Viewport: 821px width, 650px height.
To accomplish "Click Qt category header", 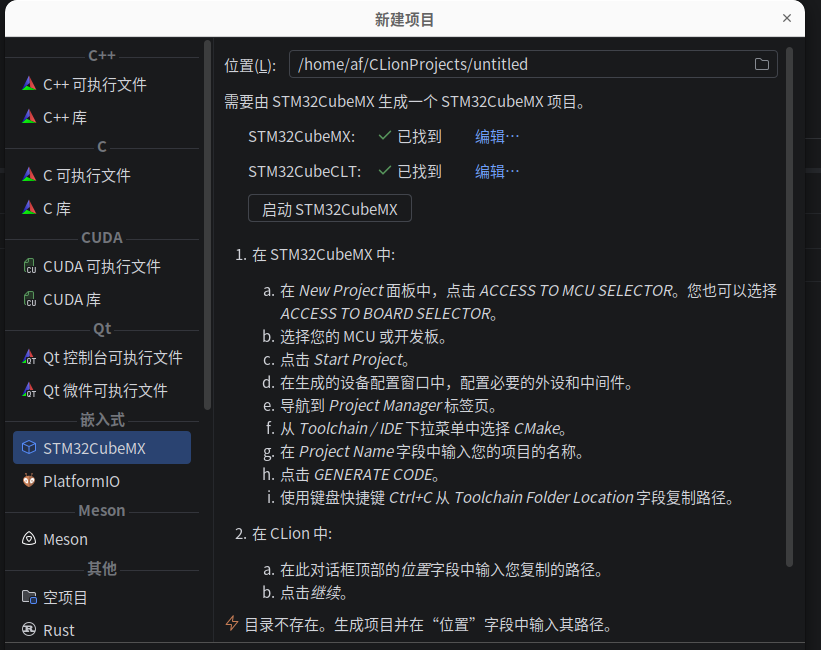I will click(x=102, y=329).
